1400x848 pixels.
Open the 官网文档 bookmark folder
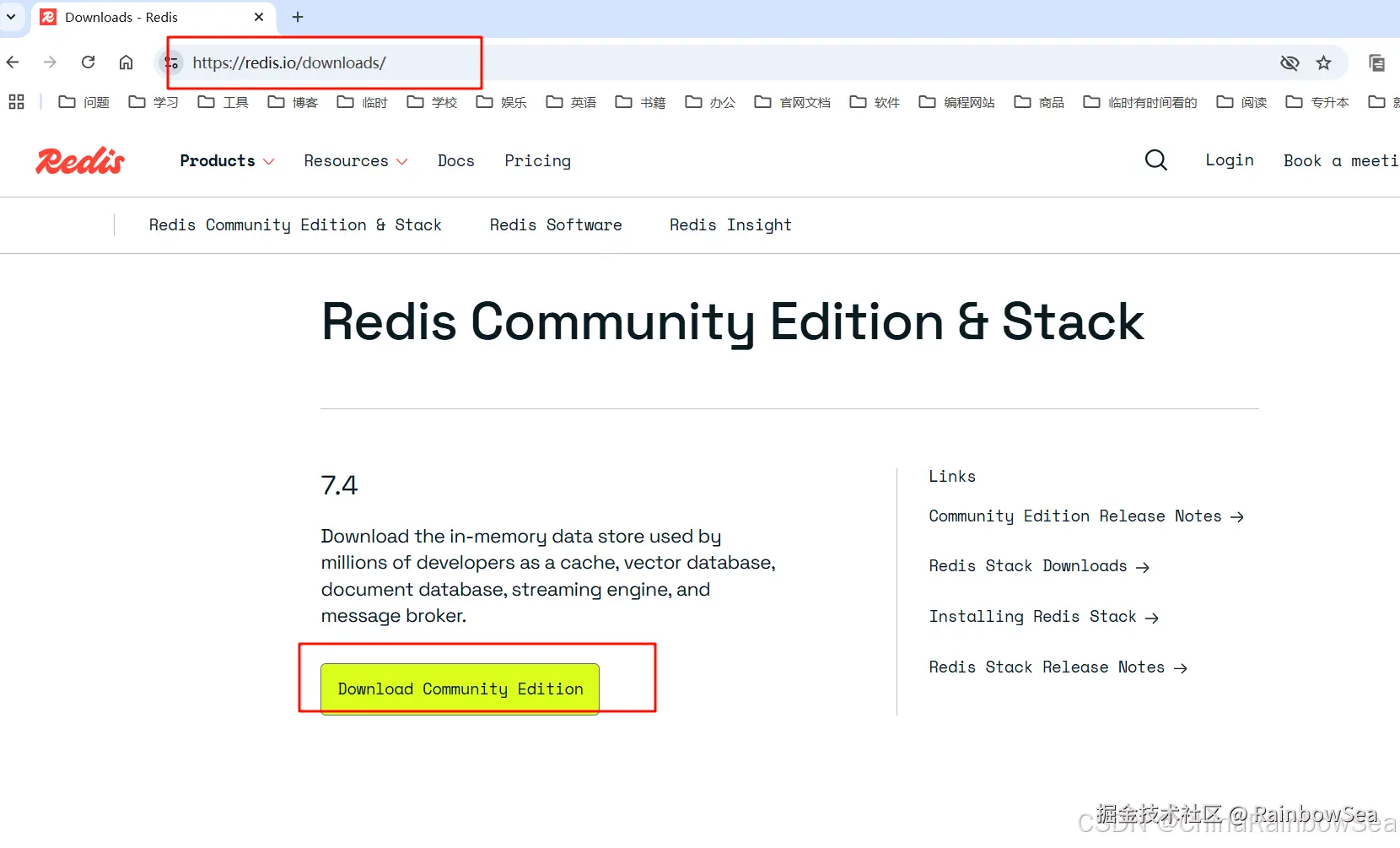(x=793, y=102)
